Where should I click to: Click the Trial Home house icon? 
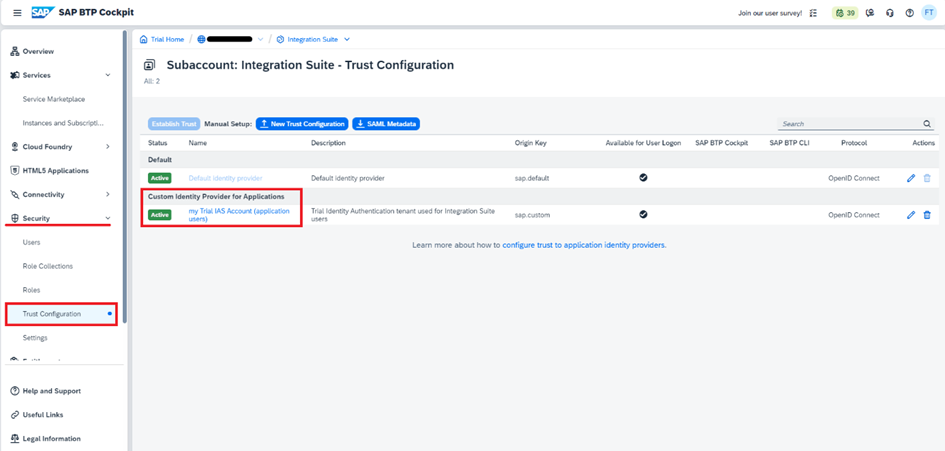click(143, 39)
